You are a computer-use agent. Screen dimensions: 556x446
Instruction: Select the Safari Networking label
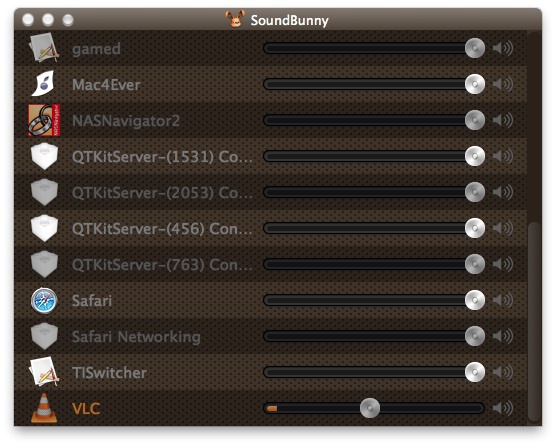136,337
